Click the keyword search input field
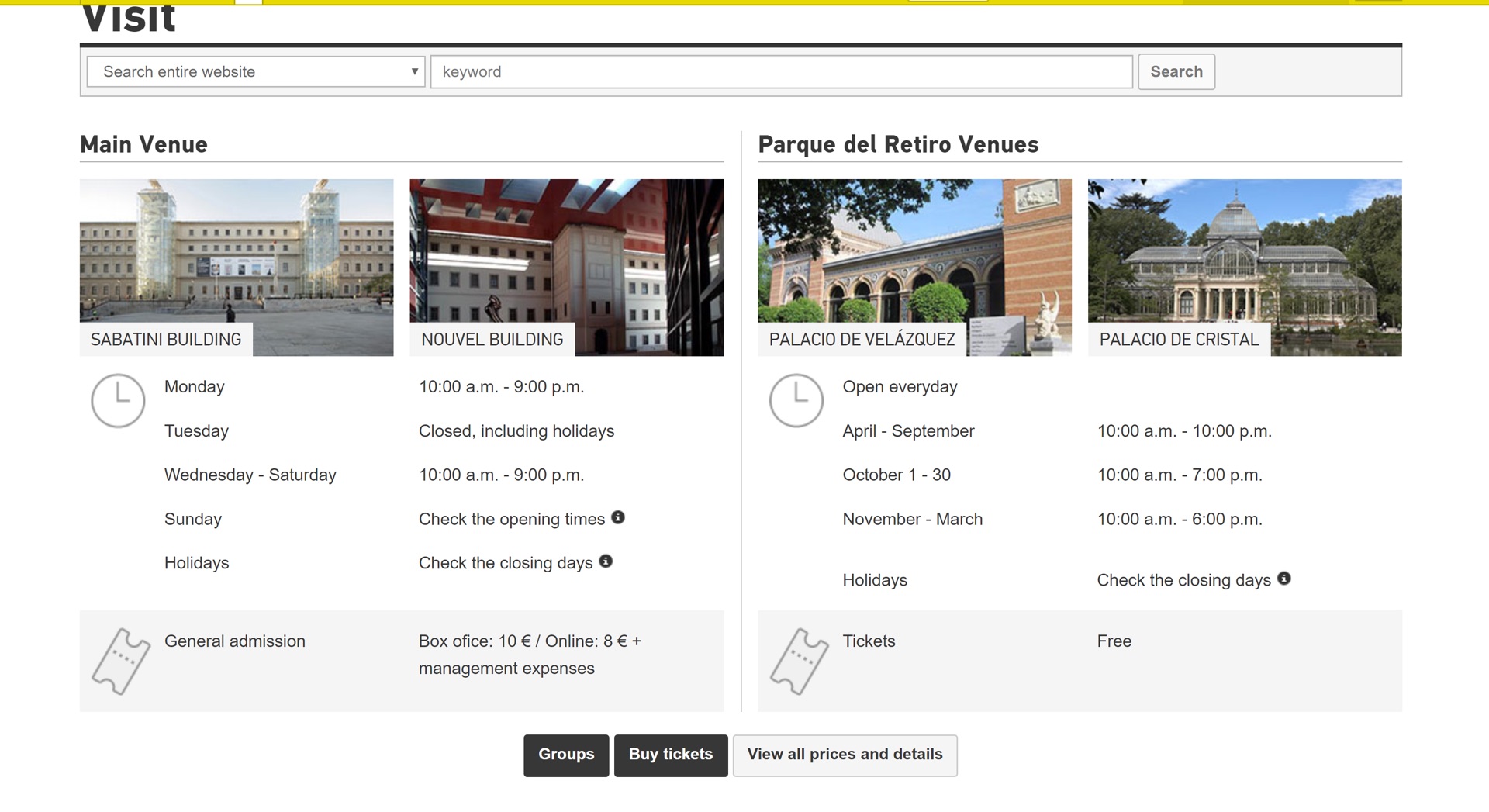 pos(782,71)
